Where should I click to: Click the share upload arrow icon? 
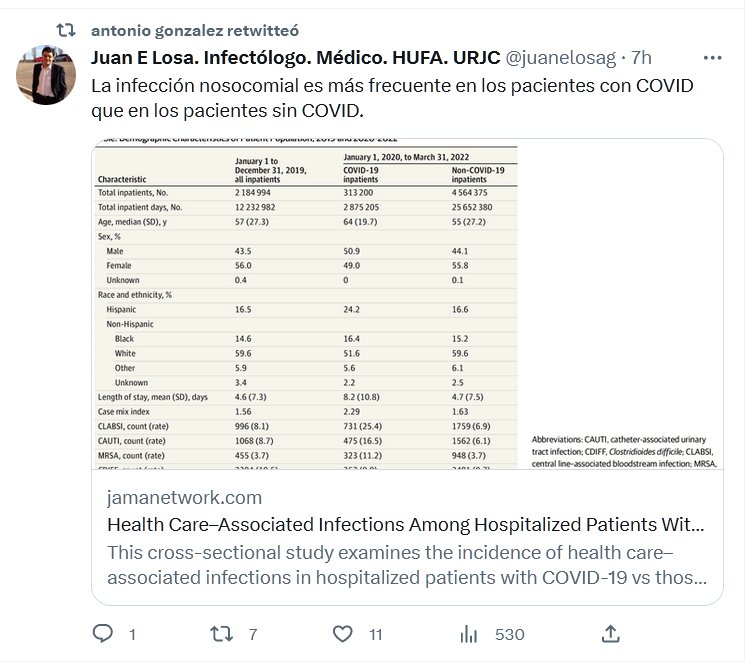point(611,633)
